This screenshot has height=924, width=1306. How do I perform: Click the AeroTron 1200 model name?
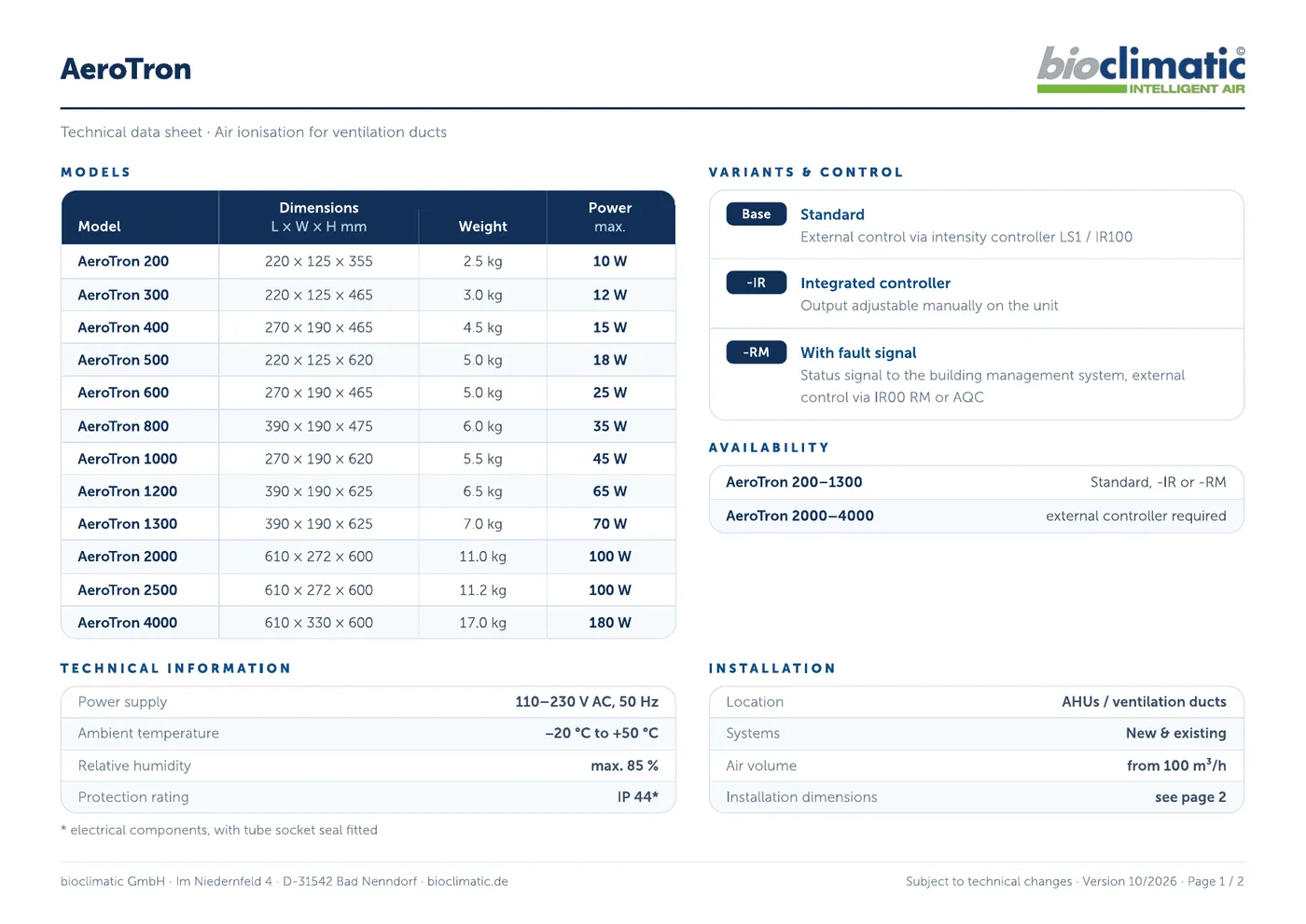[128, 491]
